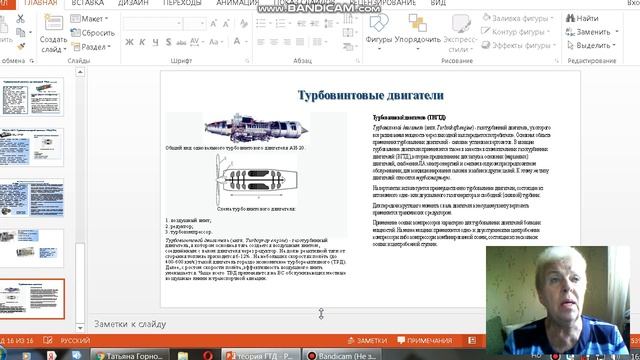
Task: Select the first visible slide thumbnail
Action: point(32,97)
